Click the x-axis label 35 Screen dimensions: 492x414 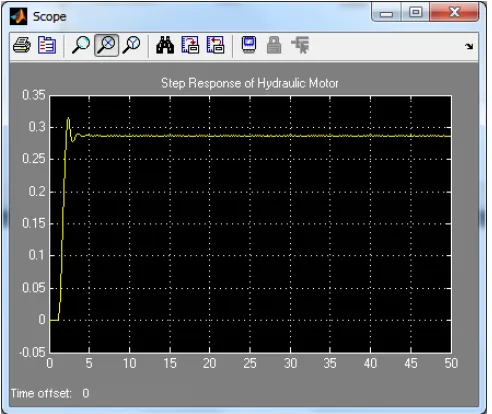(330, 363)
